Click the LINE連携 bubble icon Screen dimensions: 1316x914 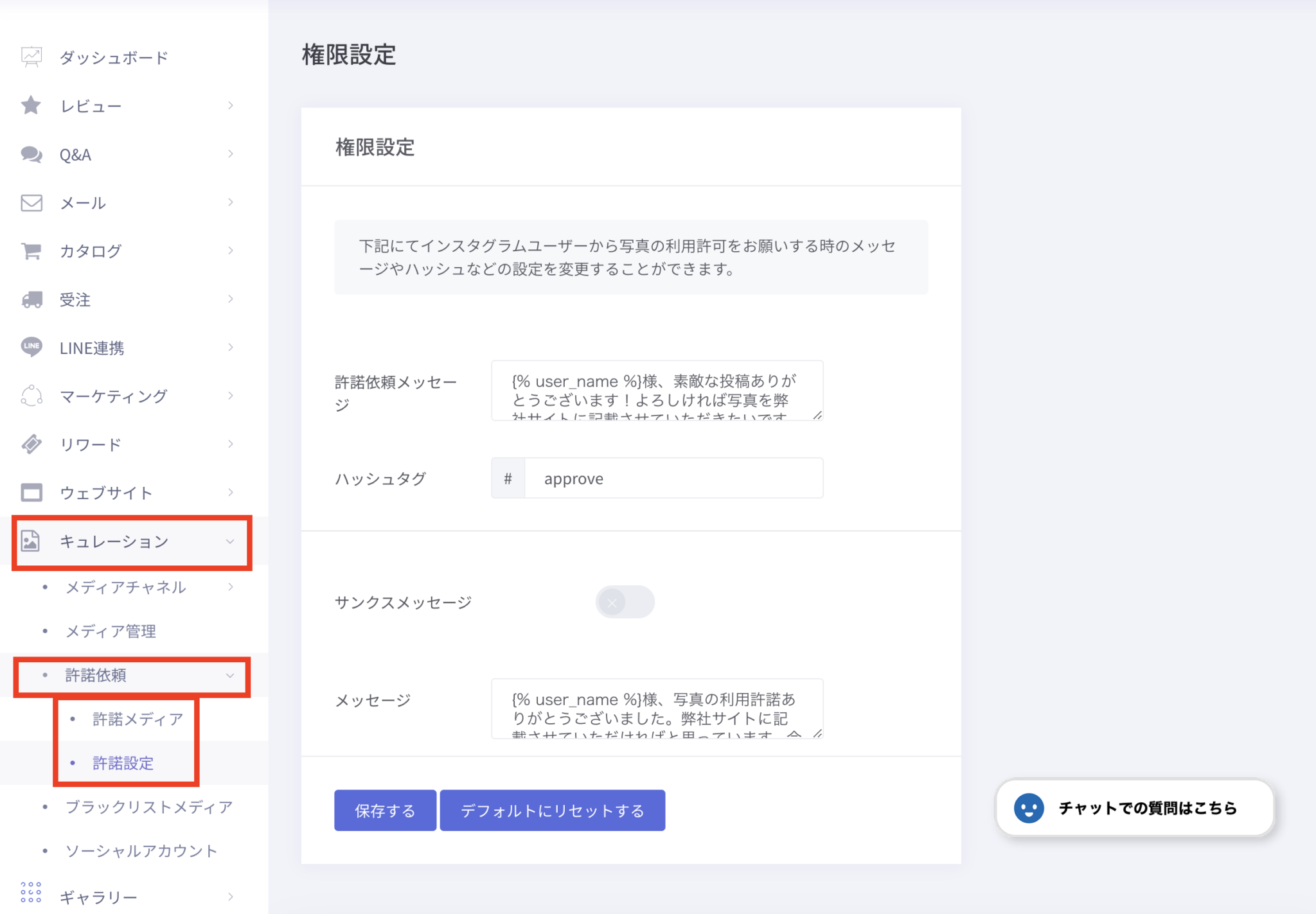coord(31,347)
